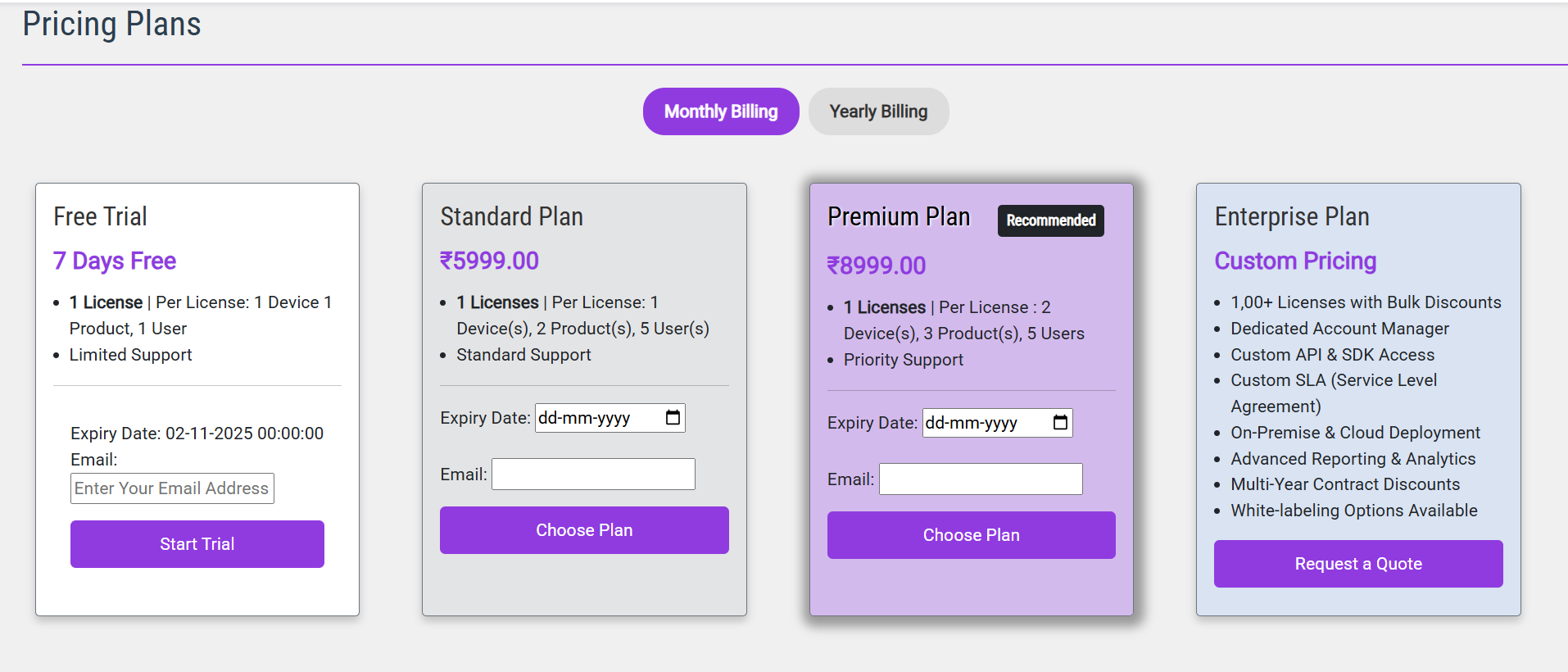Select the Standard Plan expiry date field

[598, 417]
